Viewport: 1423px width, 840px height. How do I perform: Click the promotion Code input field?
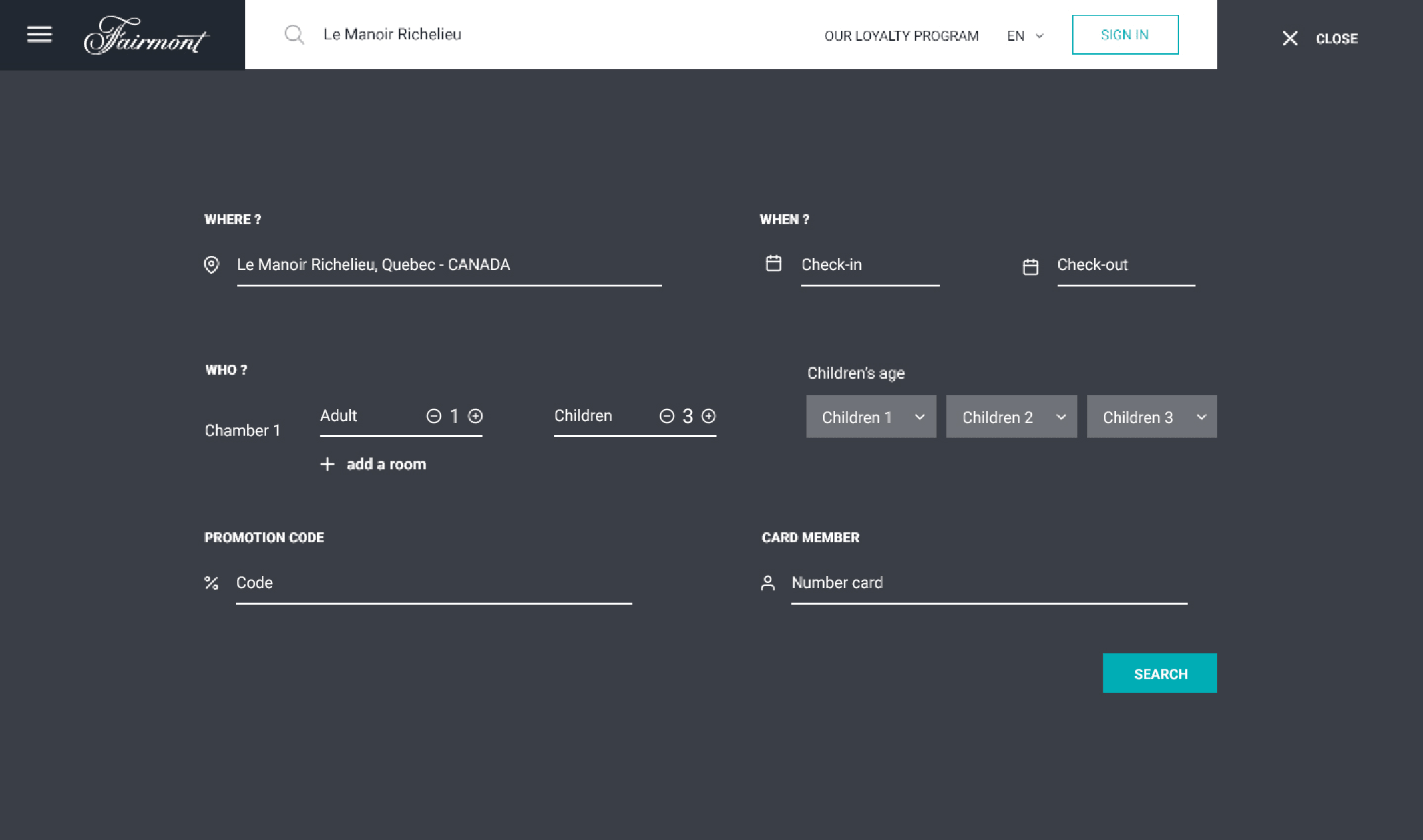[x=433, y=583]
